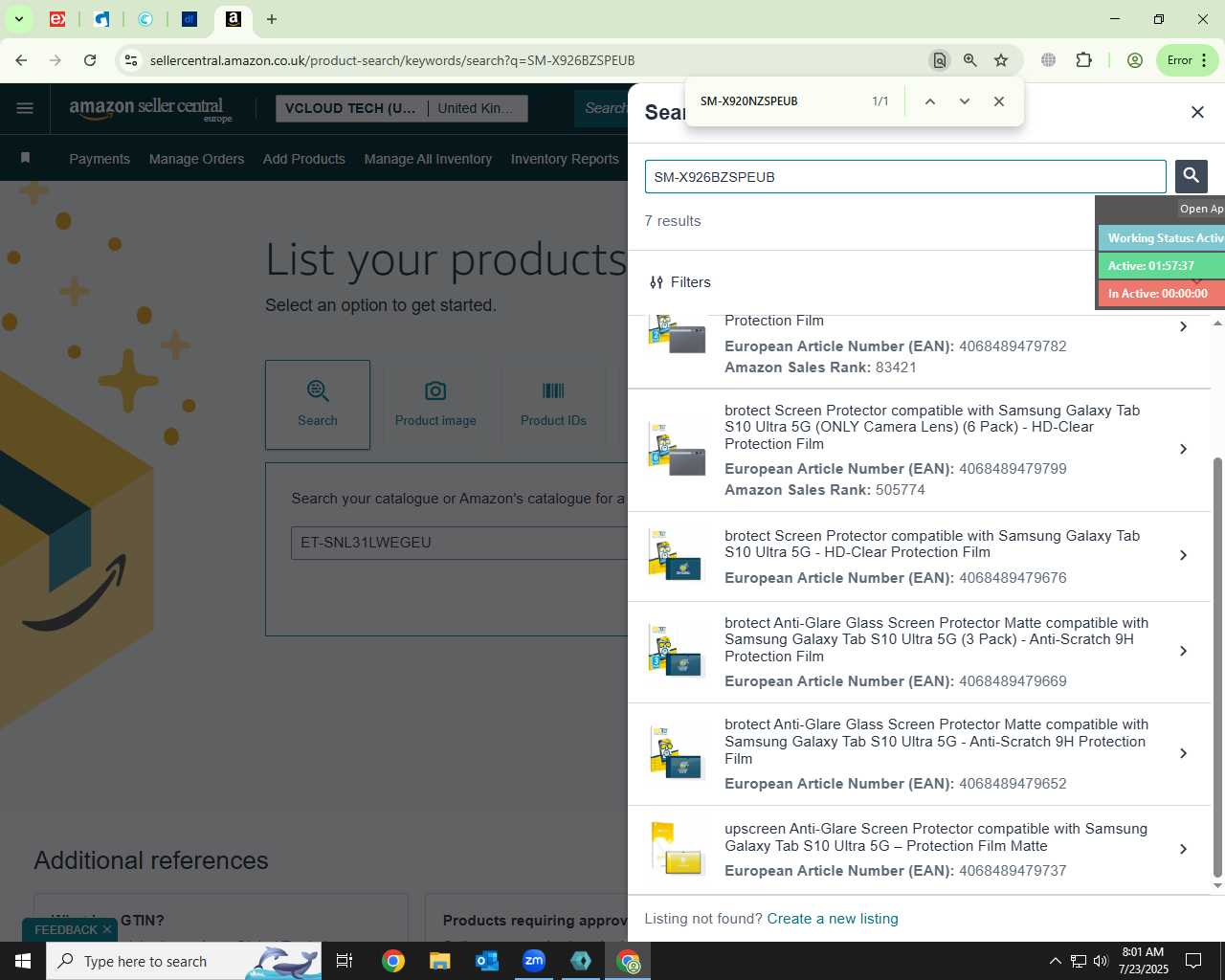Go forward in browser history
Image resolution: width=1225 pixels, height=980 pixels.
(56, 60)
